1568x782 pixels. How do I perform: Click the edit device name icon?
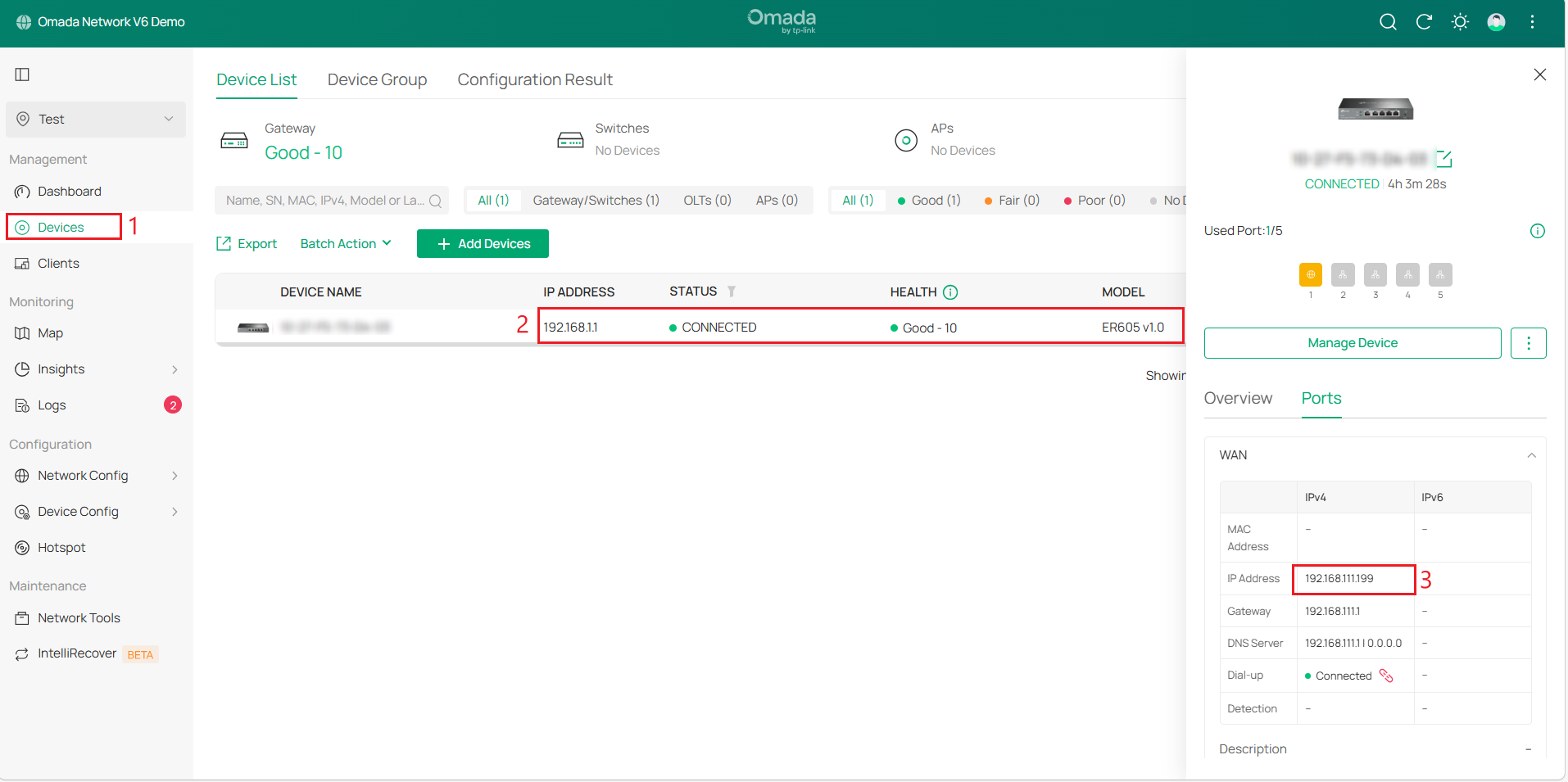(1444, 159)
